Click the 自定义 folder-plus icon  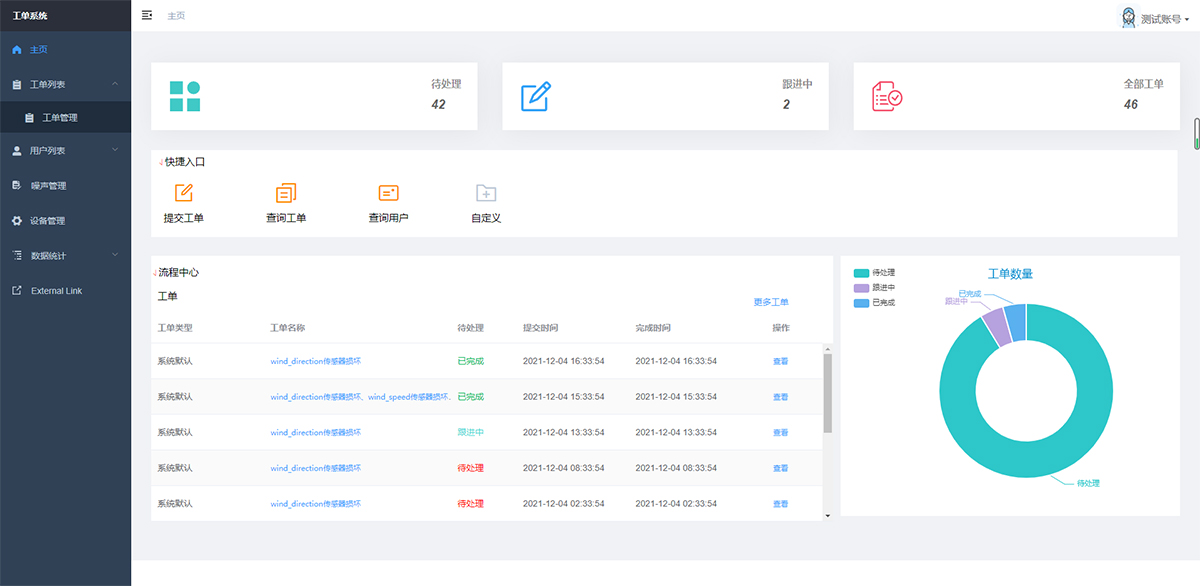pos(486,193)
